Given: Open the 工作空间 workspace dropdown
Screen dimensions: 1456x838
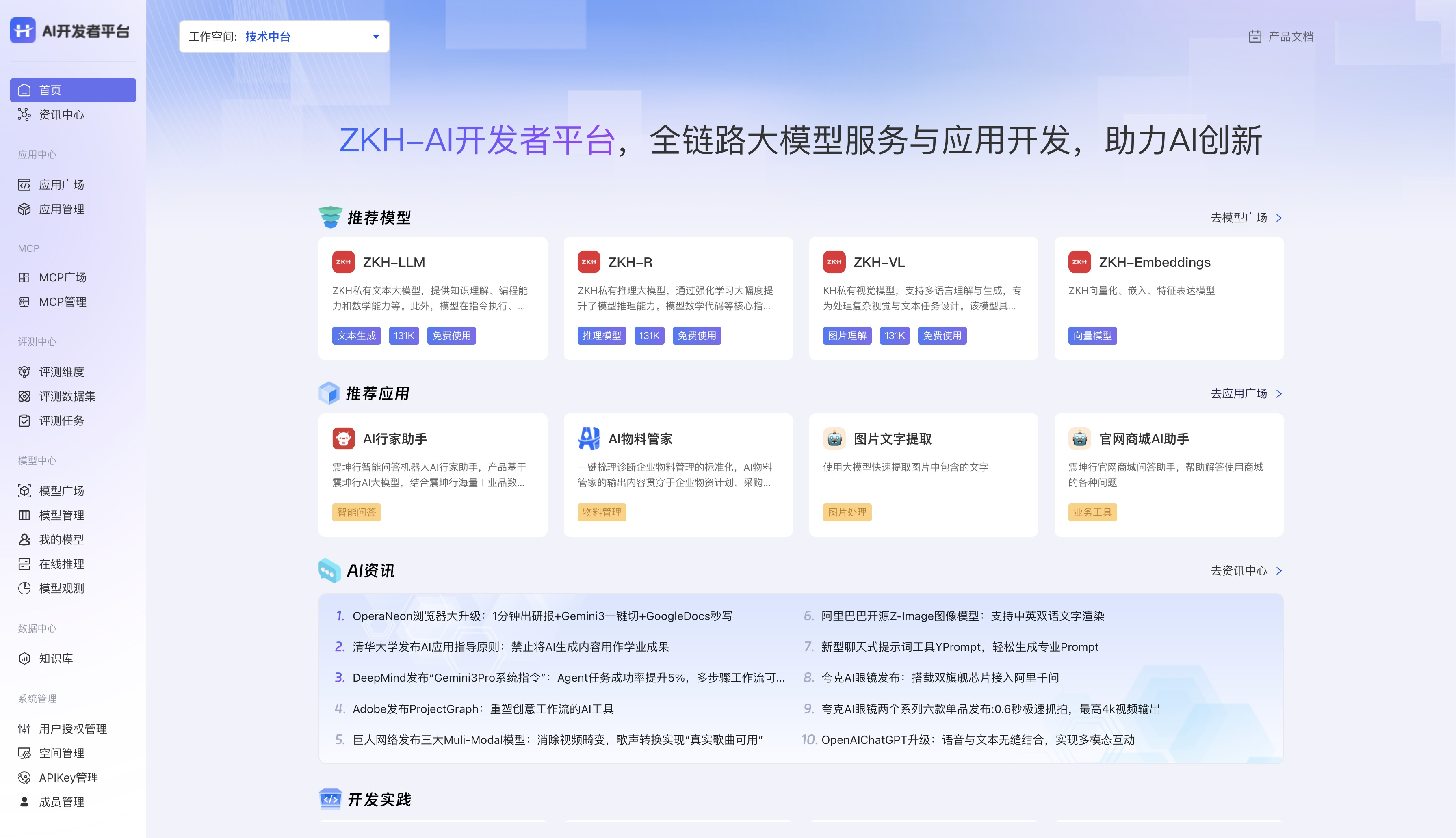Looking at the screenshot, I should point(284,36).
